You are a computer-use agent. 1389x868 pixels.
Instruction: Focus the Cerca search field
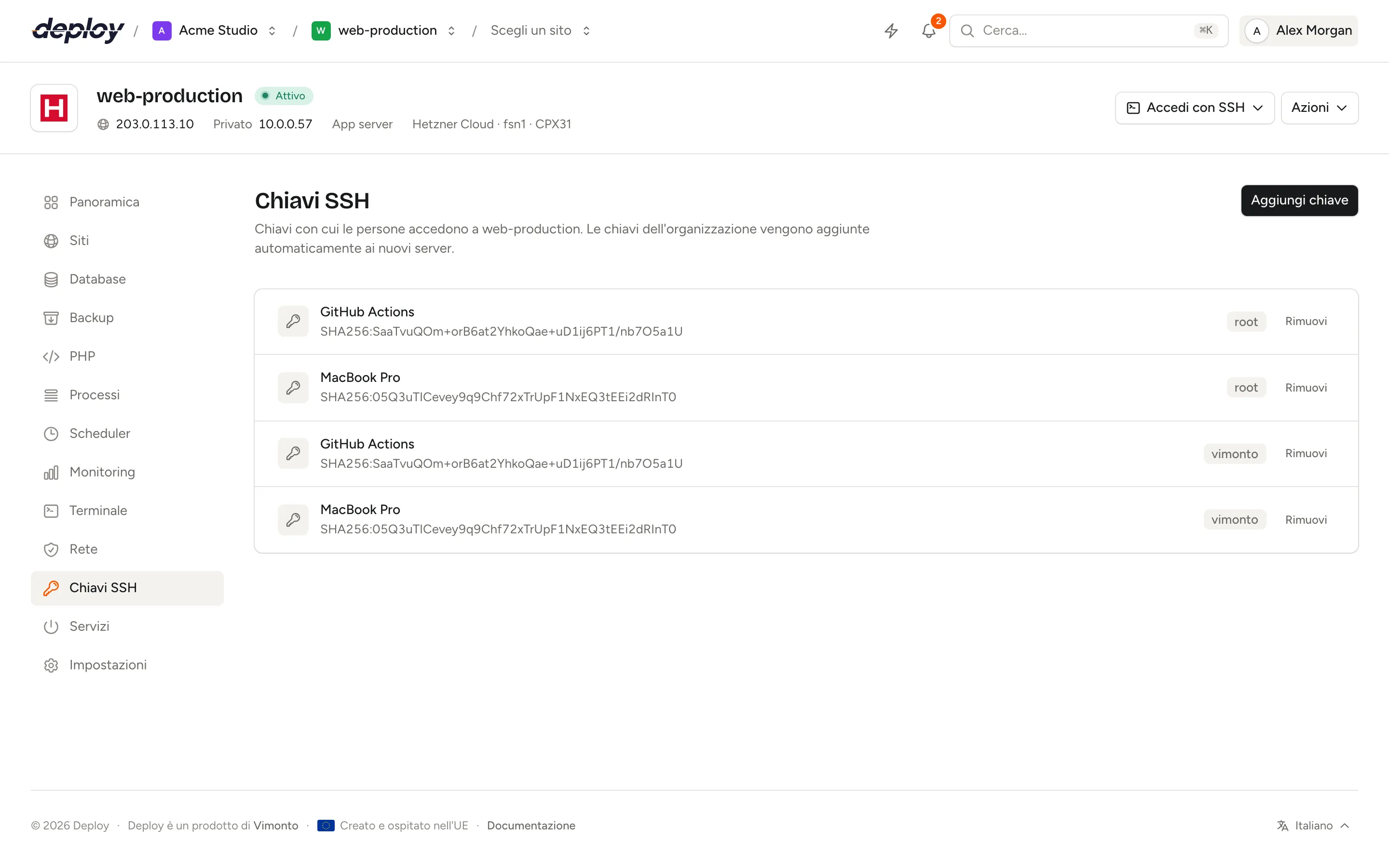1088,30
